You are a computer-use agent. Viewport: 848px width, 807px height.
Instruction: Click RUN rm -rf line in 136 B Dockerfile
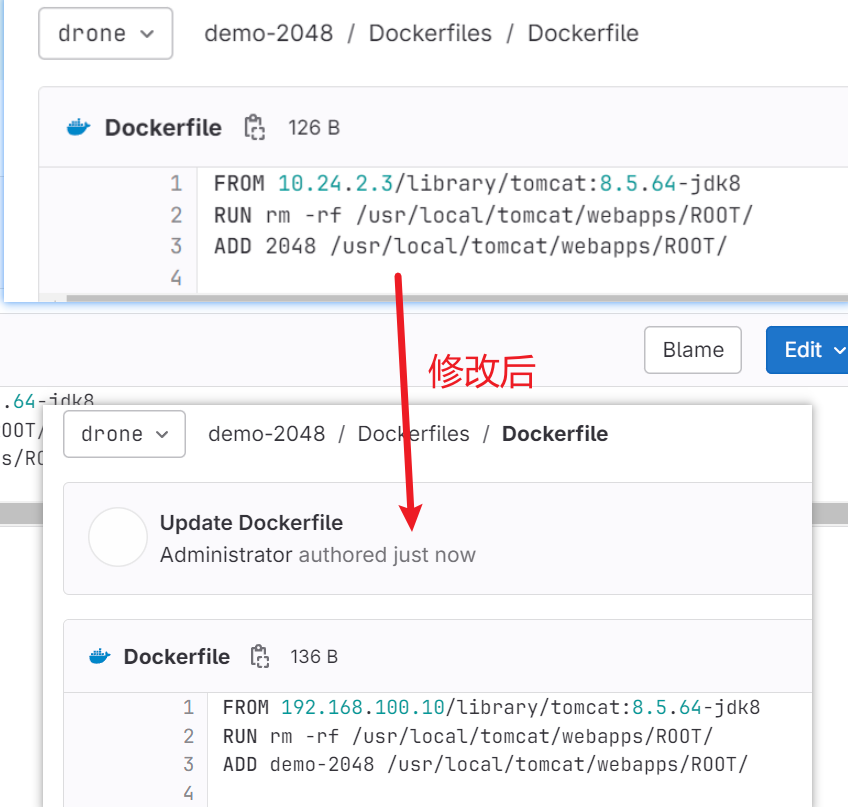coord(468,736)
